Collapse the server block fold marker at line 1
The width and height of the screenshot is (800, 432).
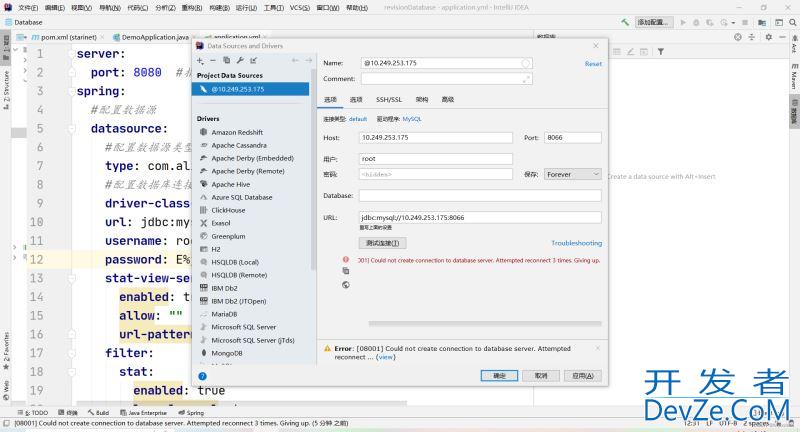click(72, 54)
